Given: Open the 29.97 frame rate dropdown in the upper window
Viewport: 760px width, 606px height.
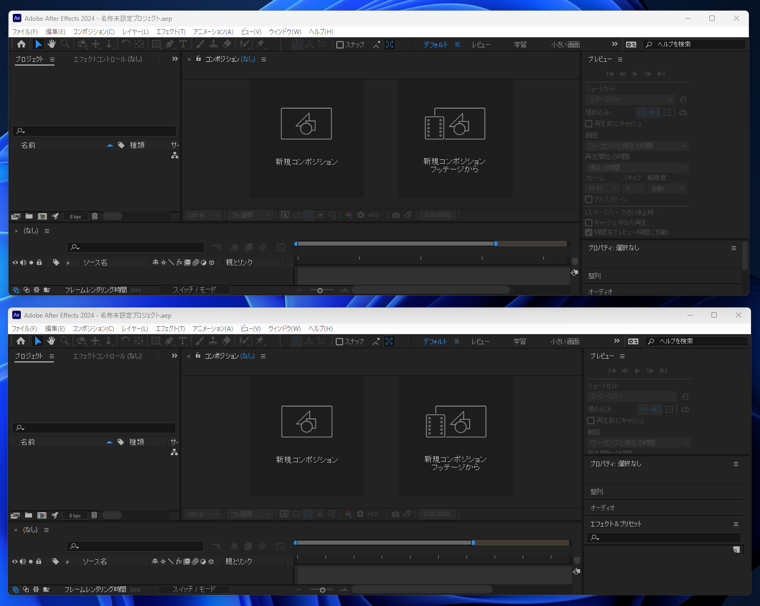Looking at the screenshot, I should click(602, 188).
